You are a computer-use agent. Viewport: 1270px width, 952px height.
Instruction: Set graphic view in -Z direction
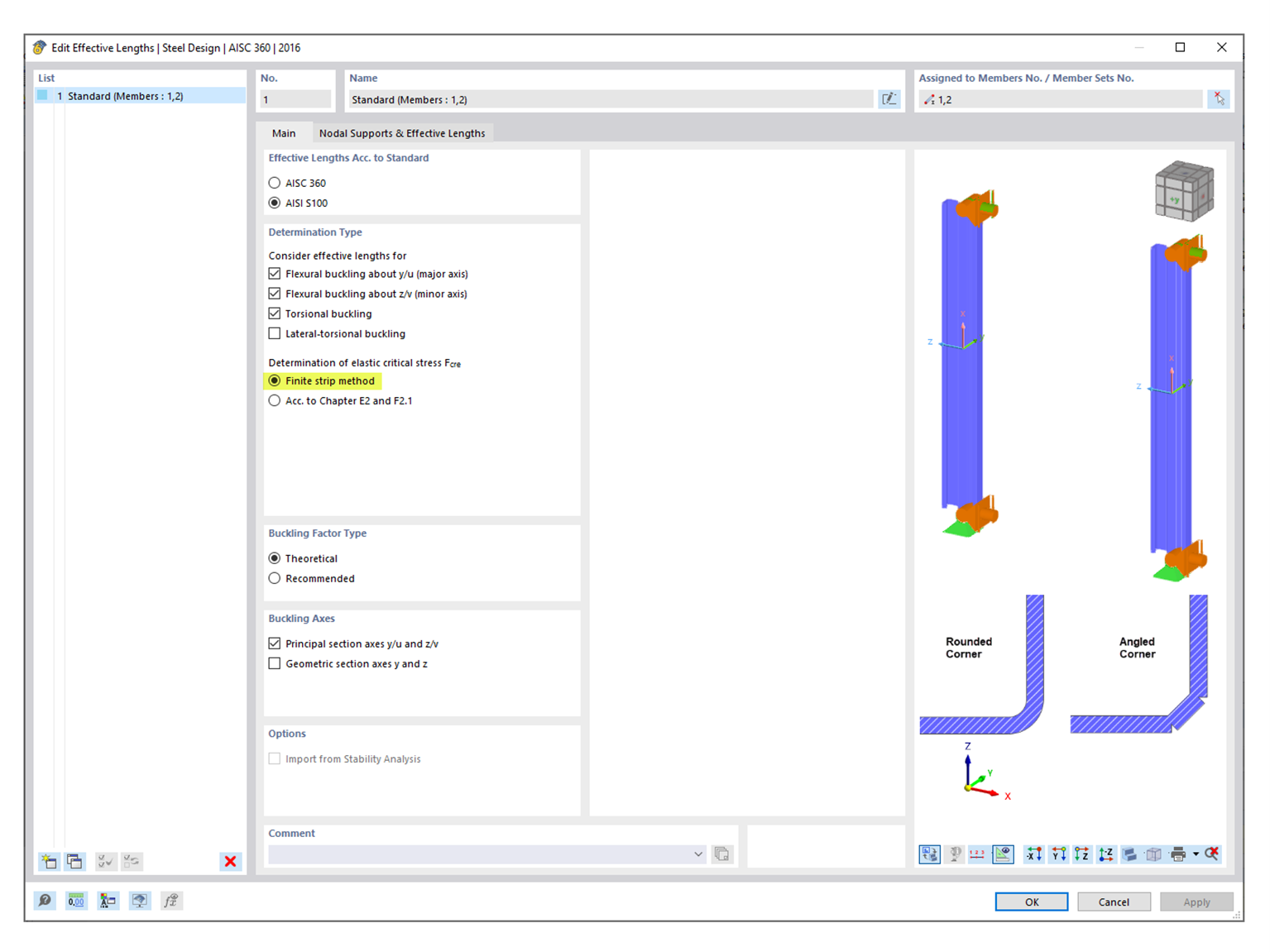(x=1105, y=854)
